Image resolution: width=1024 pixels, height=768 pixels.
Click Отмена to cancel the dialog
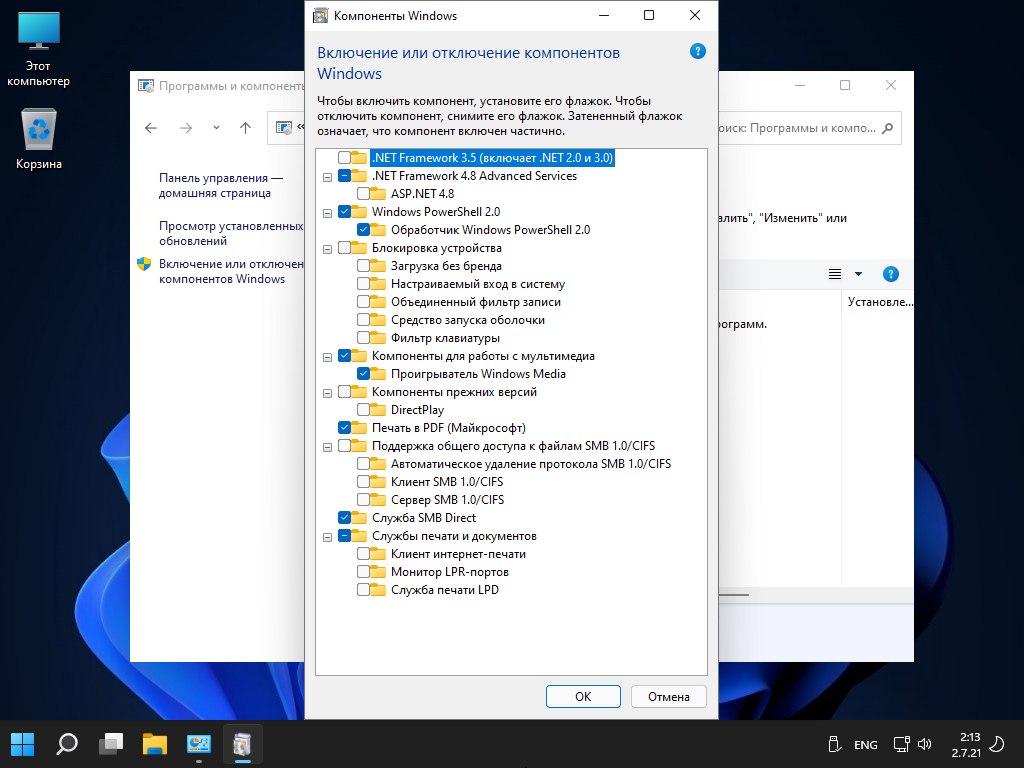pyautogui.click(x=669, y=697)
